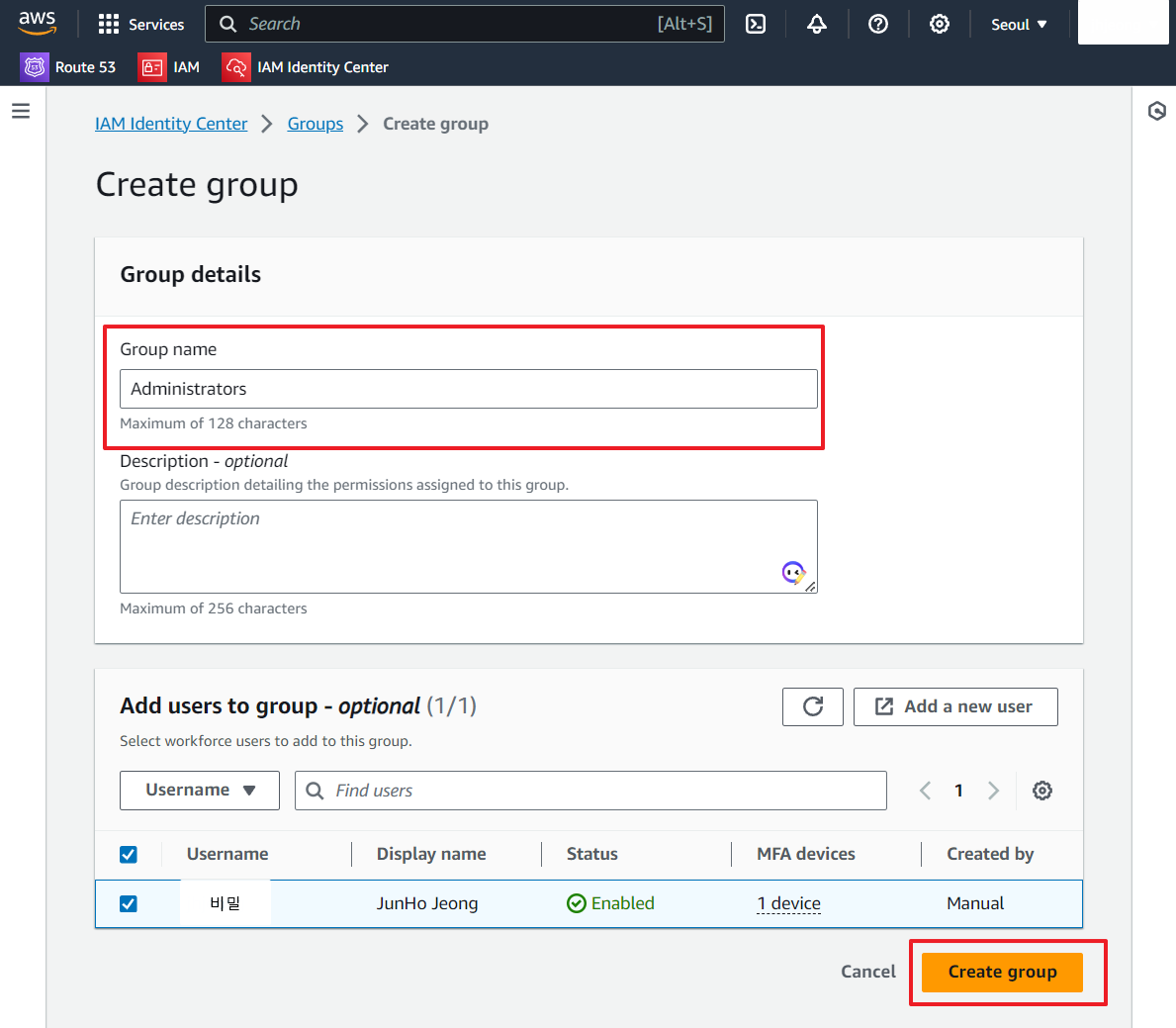Launch AWS CloudShell icon
1176x1028 pixels.
[x=756, y=24]
